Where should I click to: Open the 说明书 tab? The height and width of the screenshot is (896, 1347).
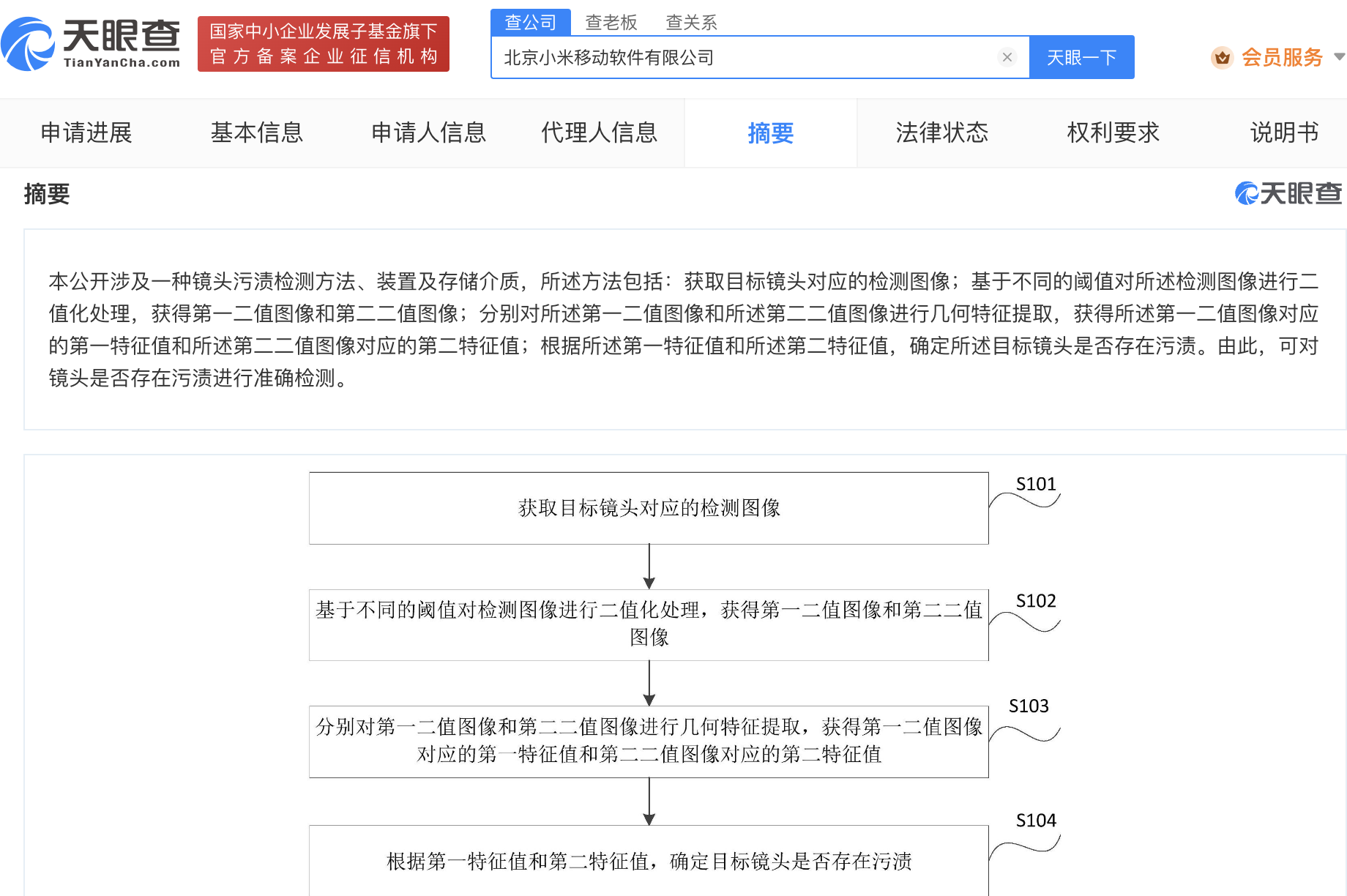point(1285,132)
